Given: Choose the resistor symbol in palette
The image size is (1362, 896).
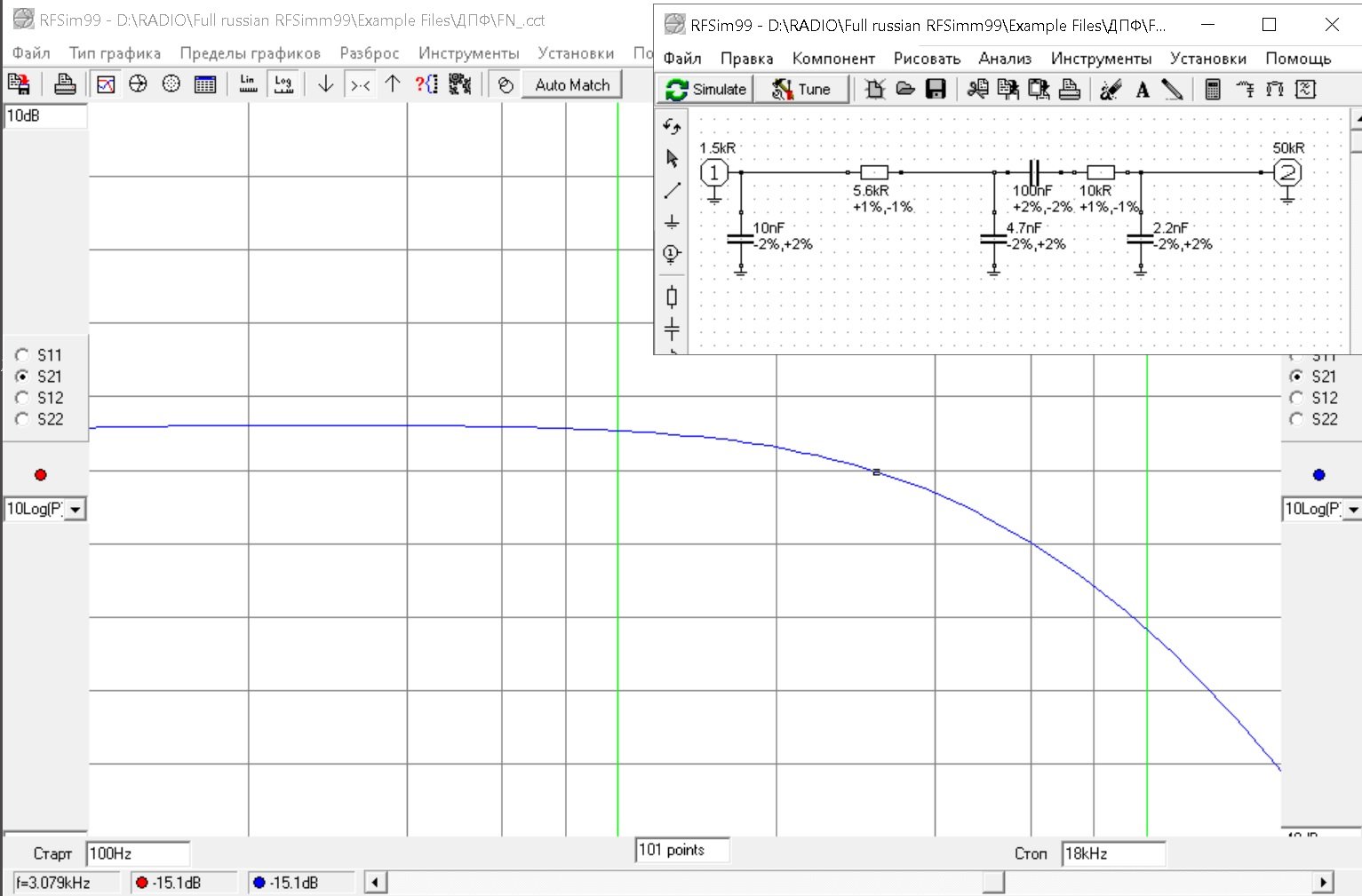Looking at the screenshot, I should [672, 297].
